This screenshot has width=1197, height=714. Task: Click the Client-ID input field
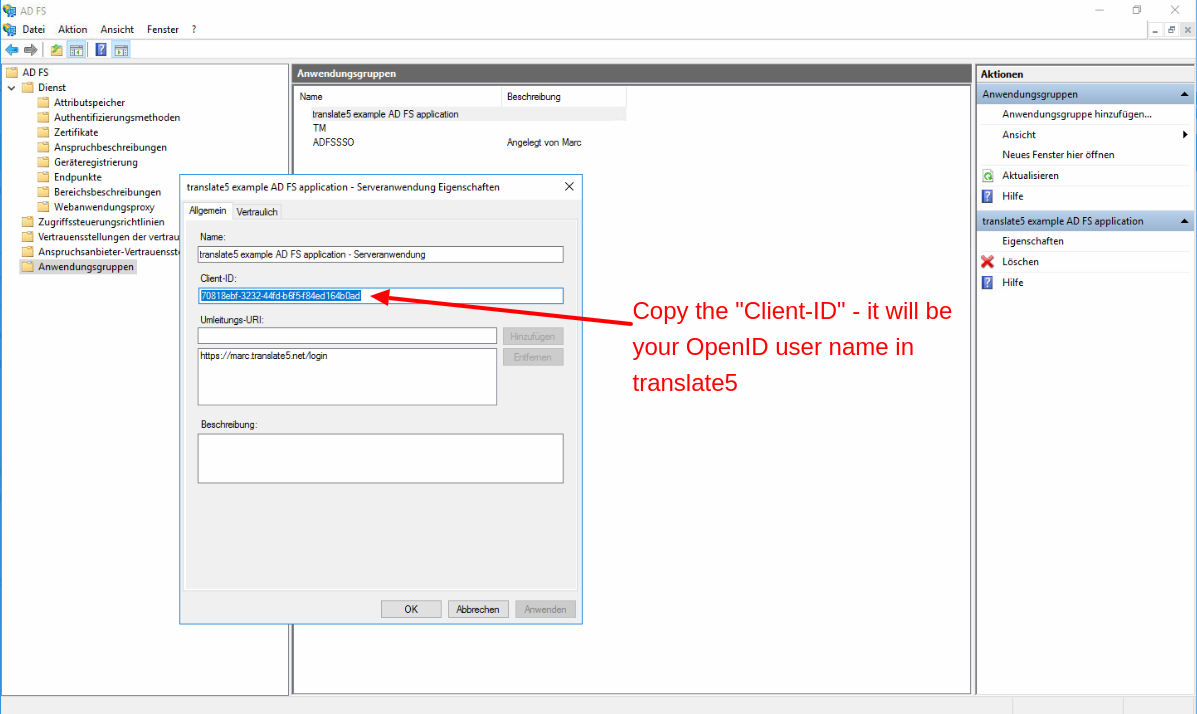point(380,296)
